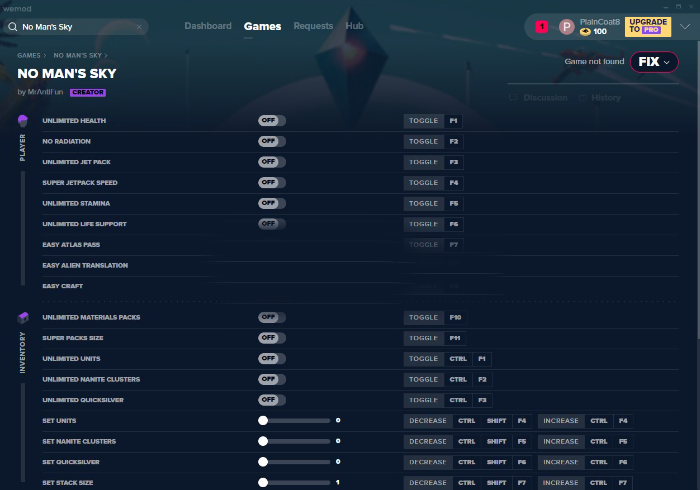Click the GAMES breadcrumb link
This screenshot has width=700, height=490.
coord(29,55)
